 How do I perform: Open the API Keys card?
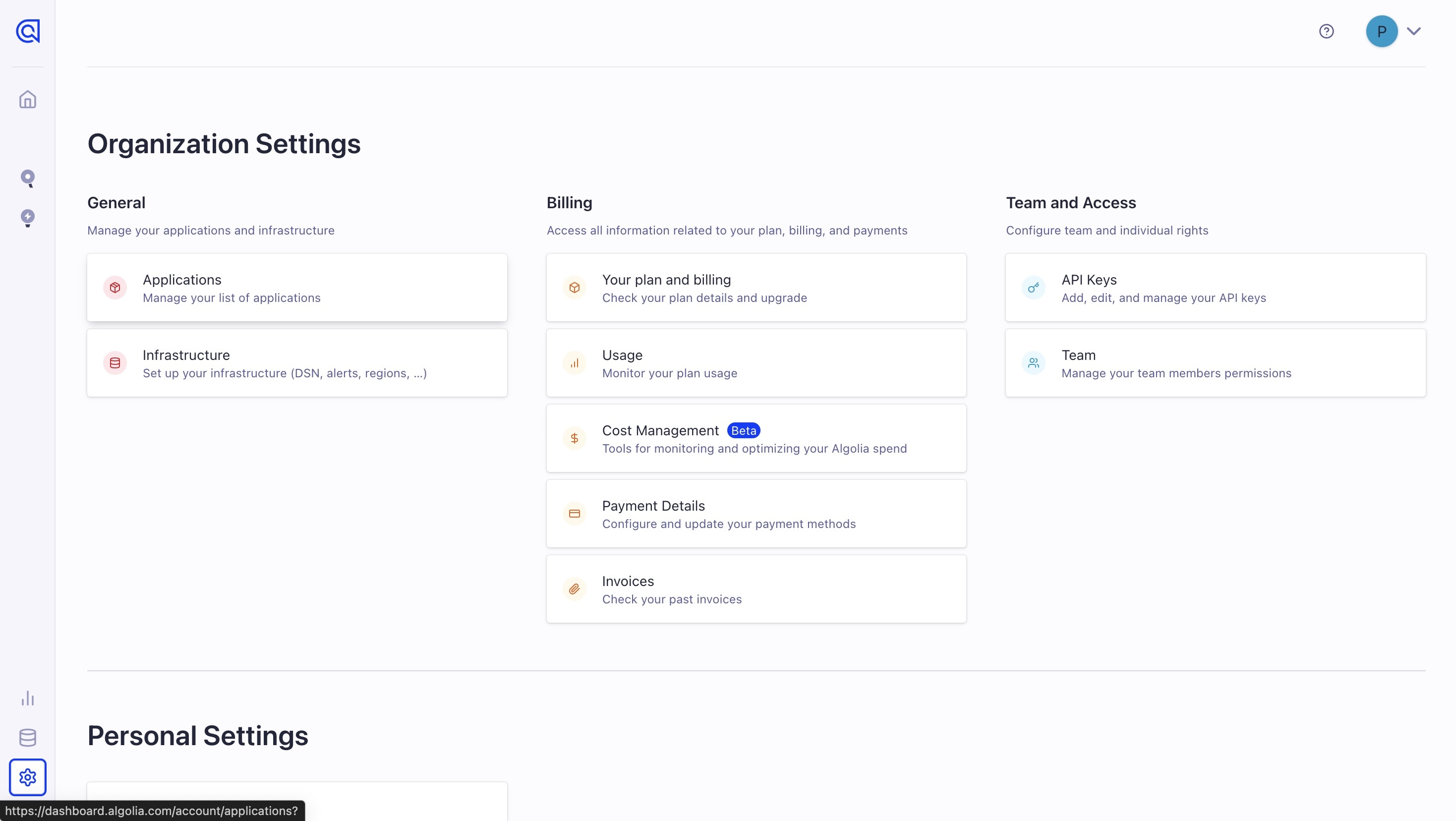[1216, 288]
